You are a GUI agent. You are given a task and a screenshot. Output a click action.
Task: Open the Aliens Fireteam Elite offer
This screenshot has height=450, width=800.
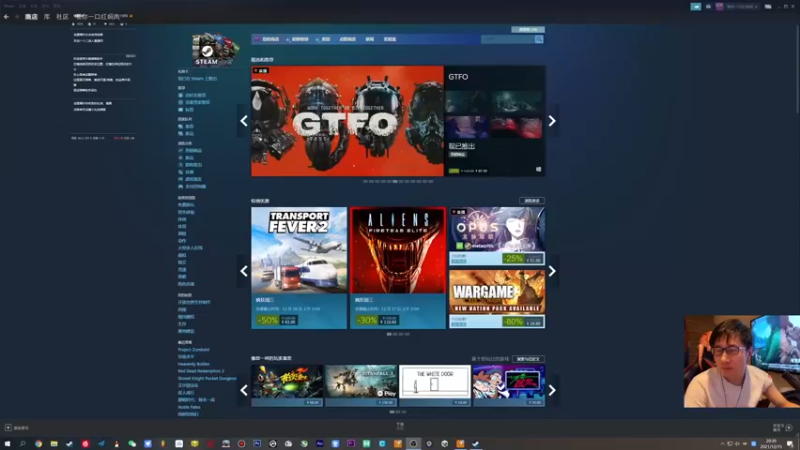click(398, 267)
